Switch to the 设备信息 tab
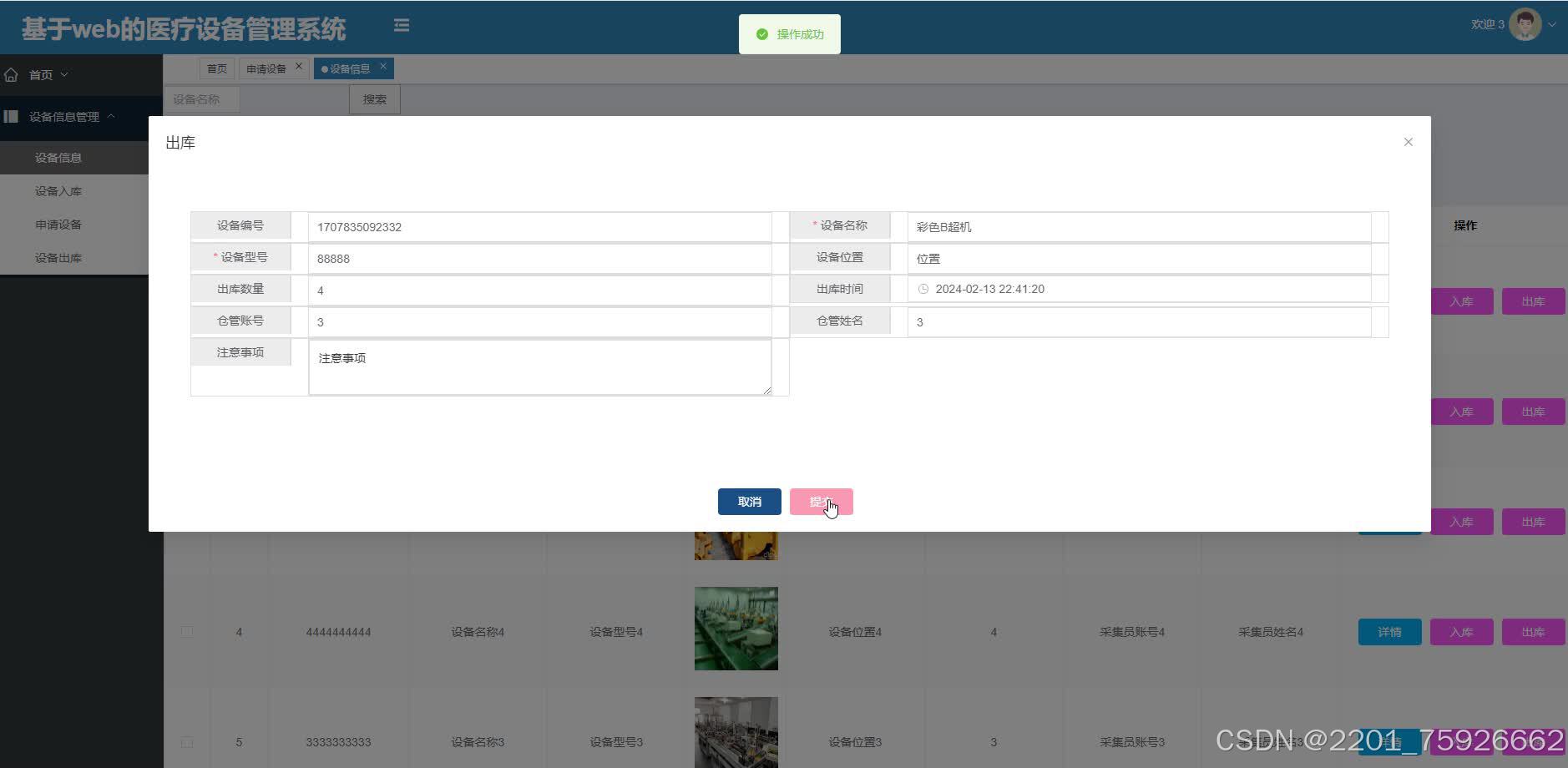Viewport: 1568px width, 768px height. (350, 68)
